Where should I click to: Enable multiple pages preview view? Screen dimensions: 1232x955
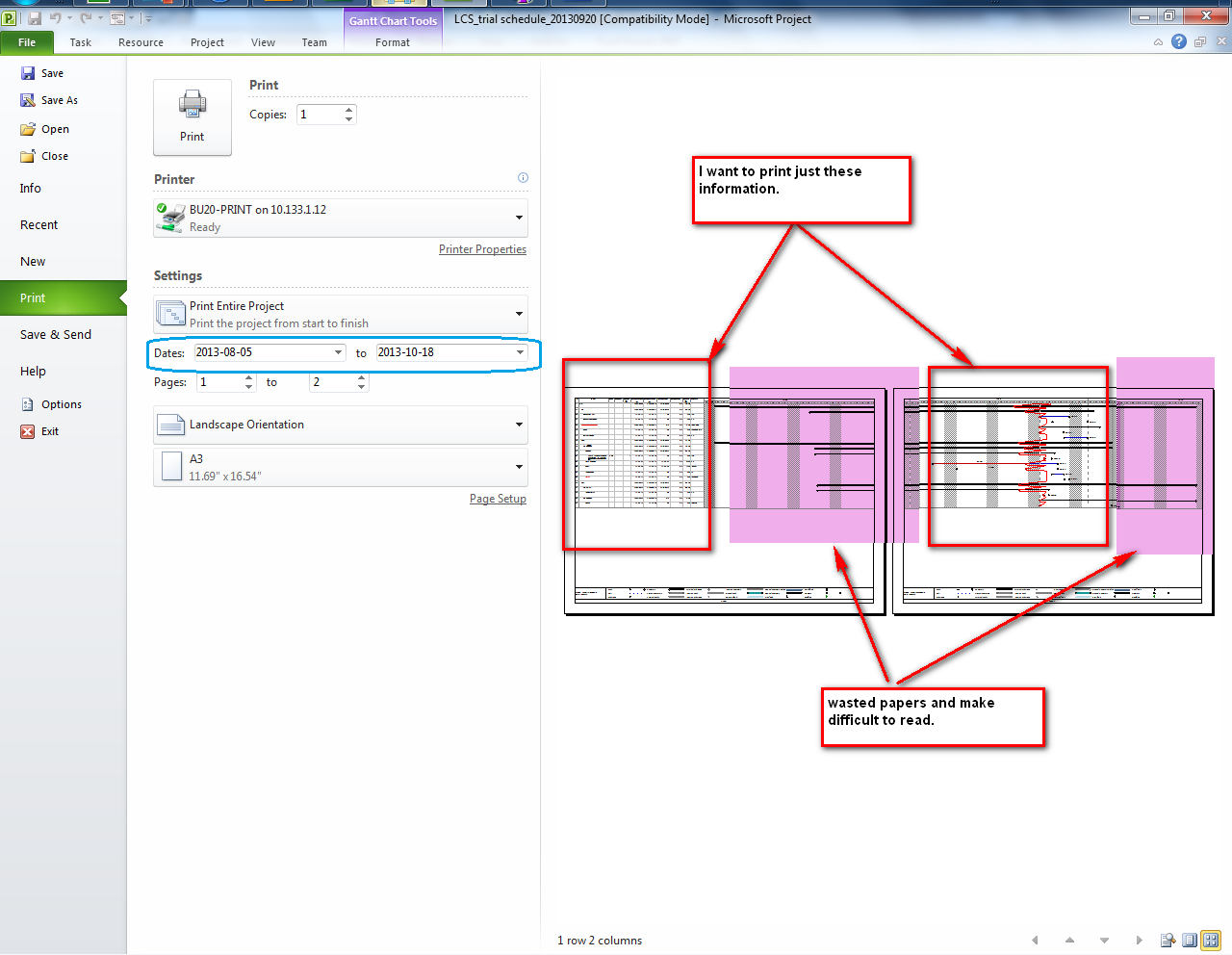[x=1210, y=940]
